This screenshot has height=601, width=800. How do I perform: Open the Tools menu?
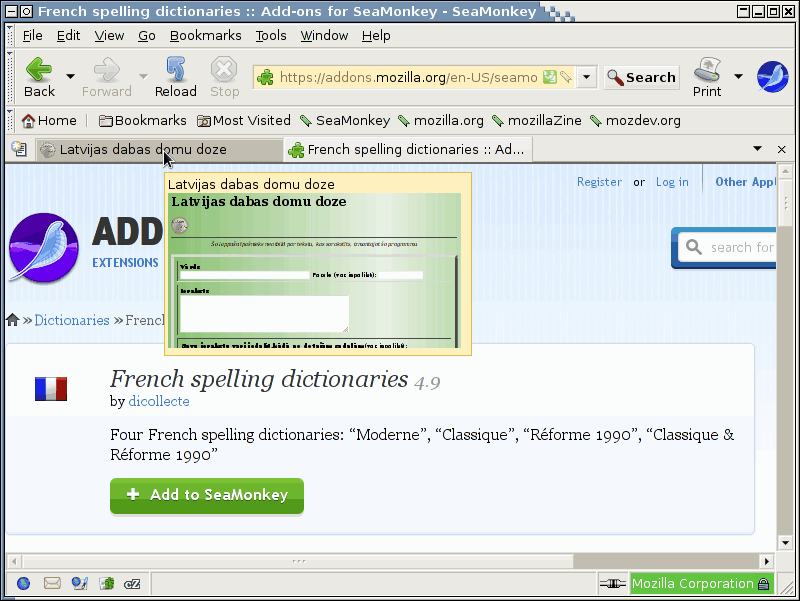(x=271, y=36)
